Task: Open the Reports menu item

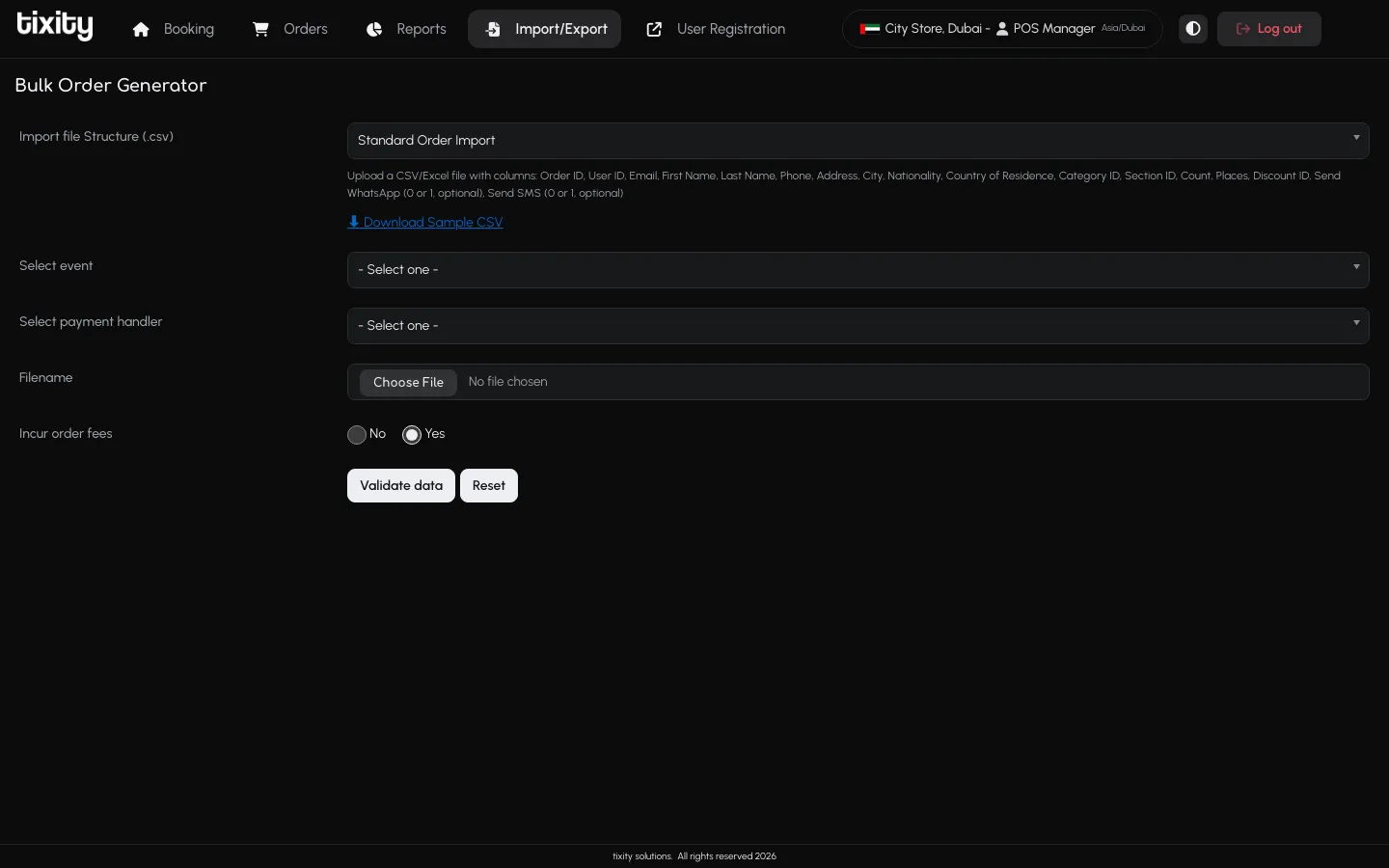Action: (x=406, y=29)
